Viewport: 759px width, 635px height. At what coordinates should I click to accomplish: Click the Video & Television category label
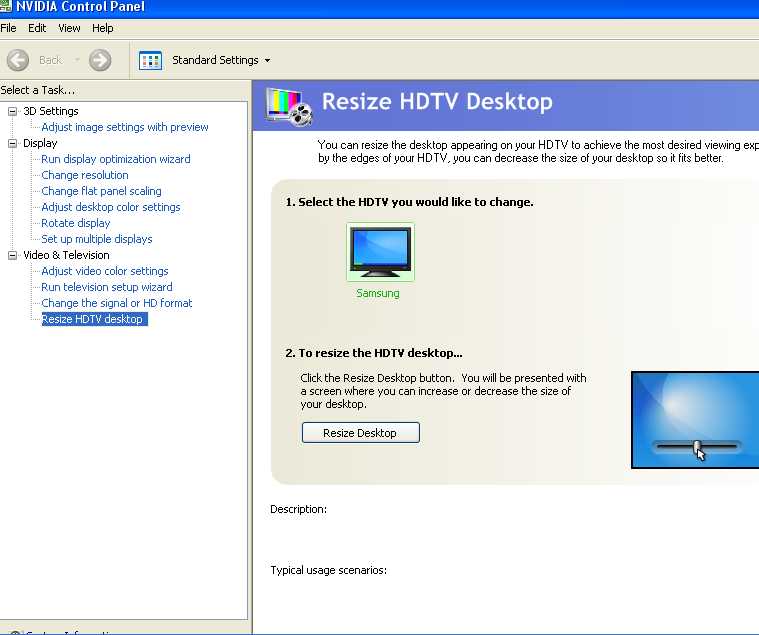coord(66,255)
